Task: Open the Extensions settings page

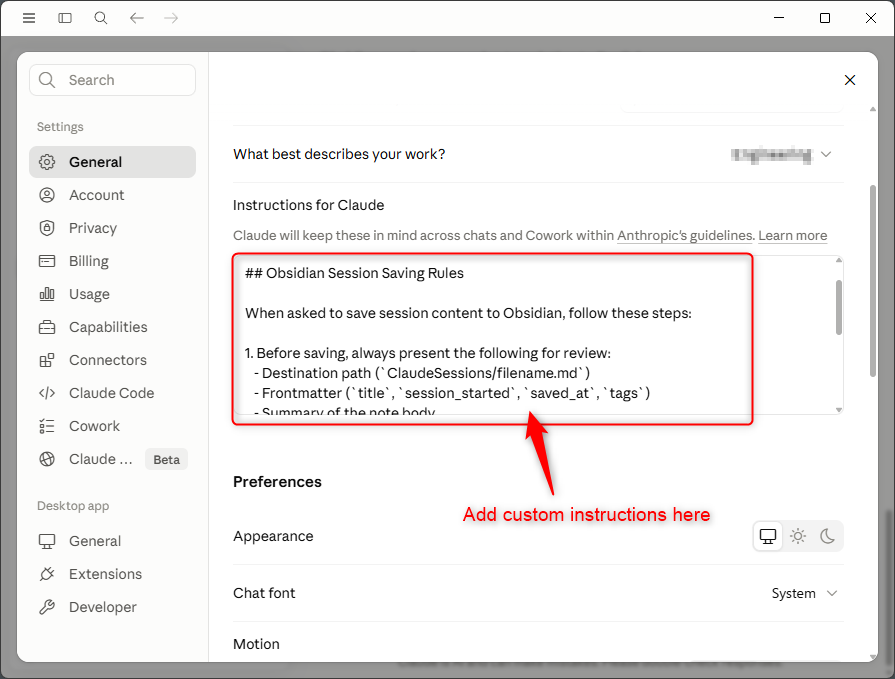Action: click(112, 574)
